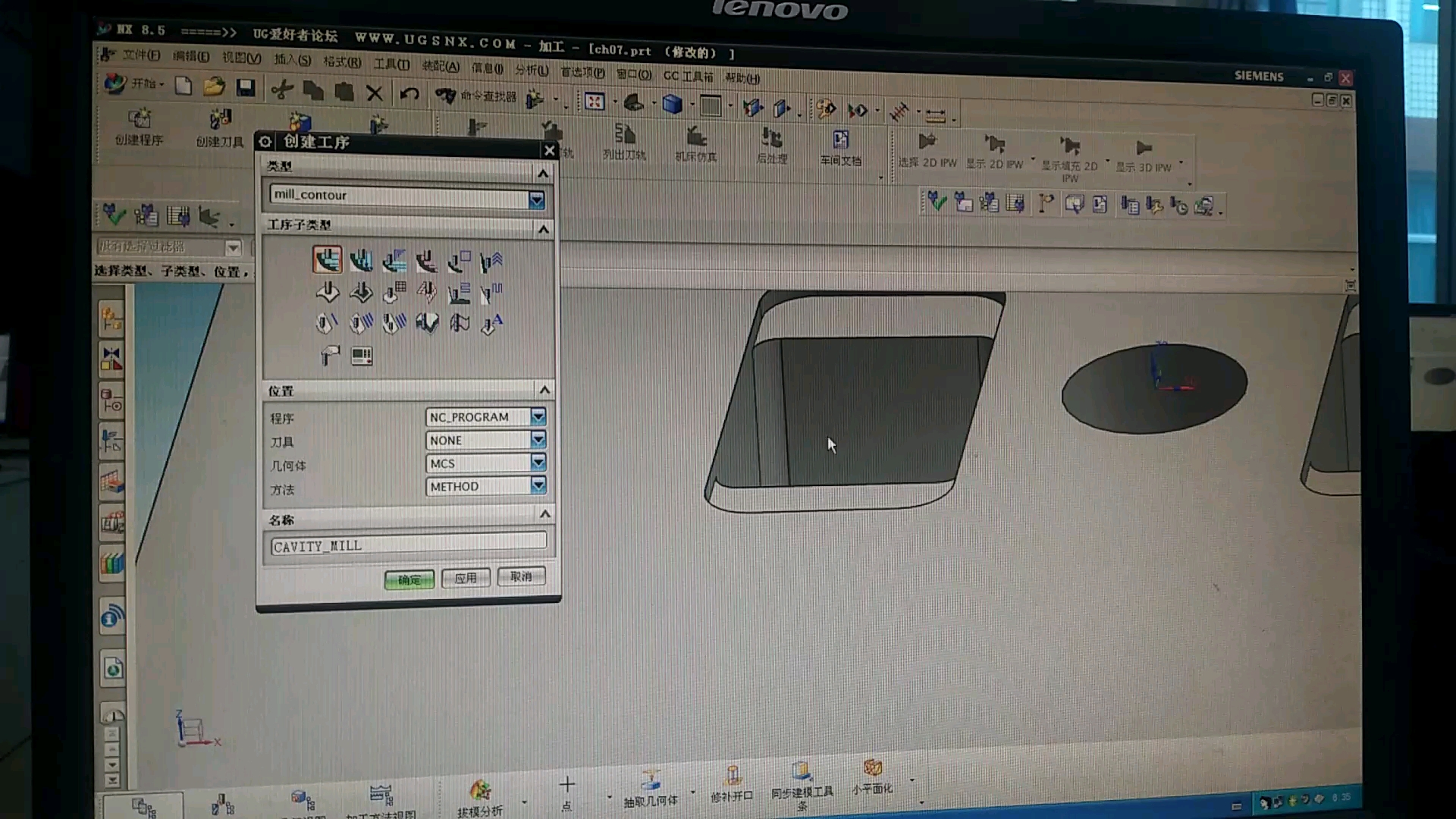Select the STREAMLINE subtype icon
This screenshot has height=819, width=1456.
coord(427,293)
